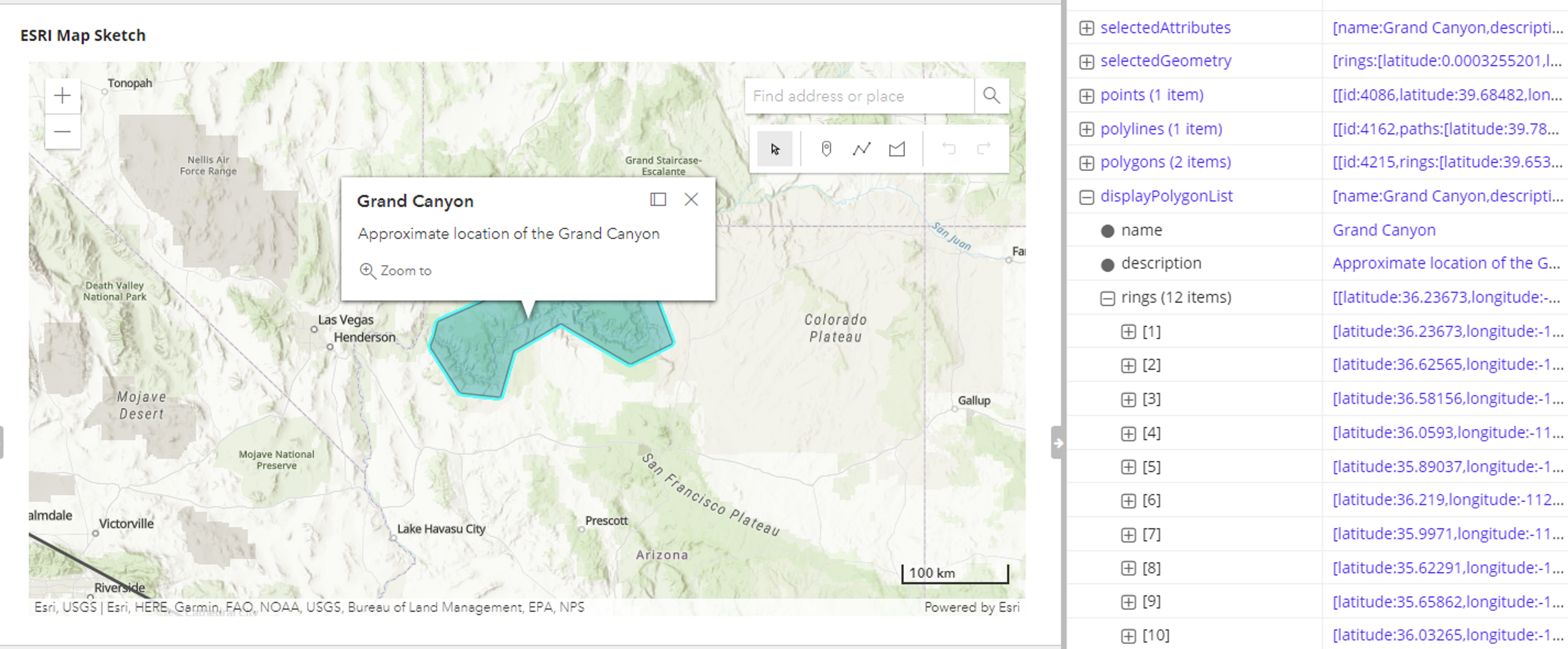Viewport: 1568px width, 649px height.
Task: Click the redo sketch arrow
Action: click(x=984, y=149)
